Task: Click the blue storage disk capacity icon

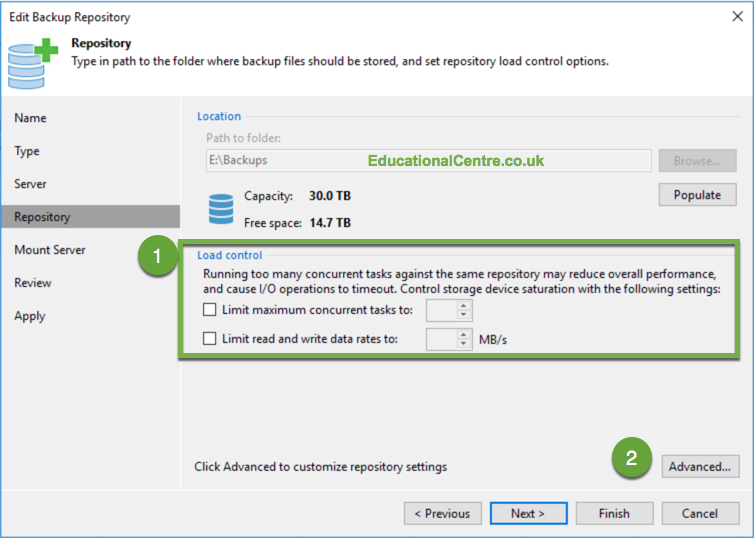Action: [x=221, y=209]
